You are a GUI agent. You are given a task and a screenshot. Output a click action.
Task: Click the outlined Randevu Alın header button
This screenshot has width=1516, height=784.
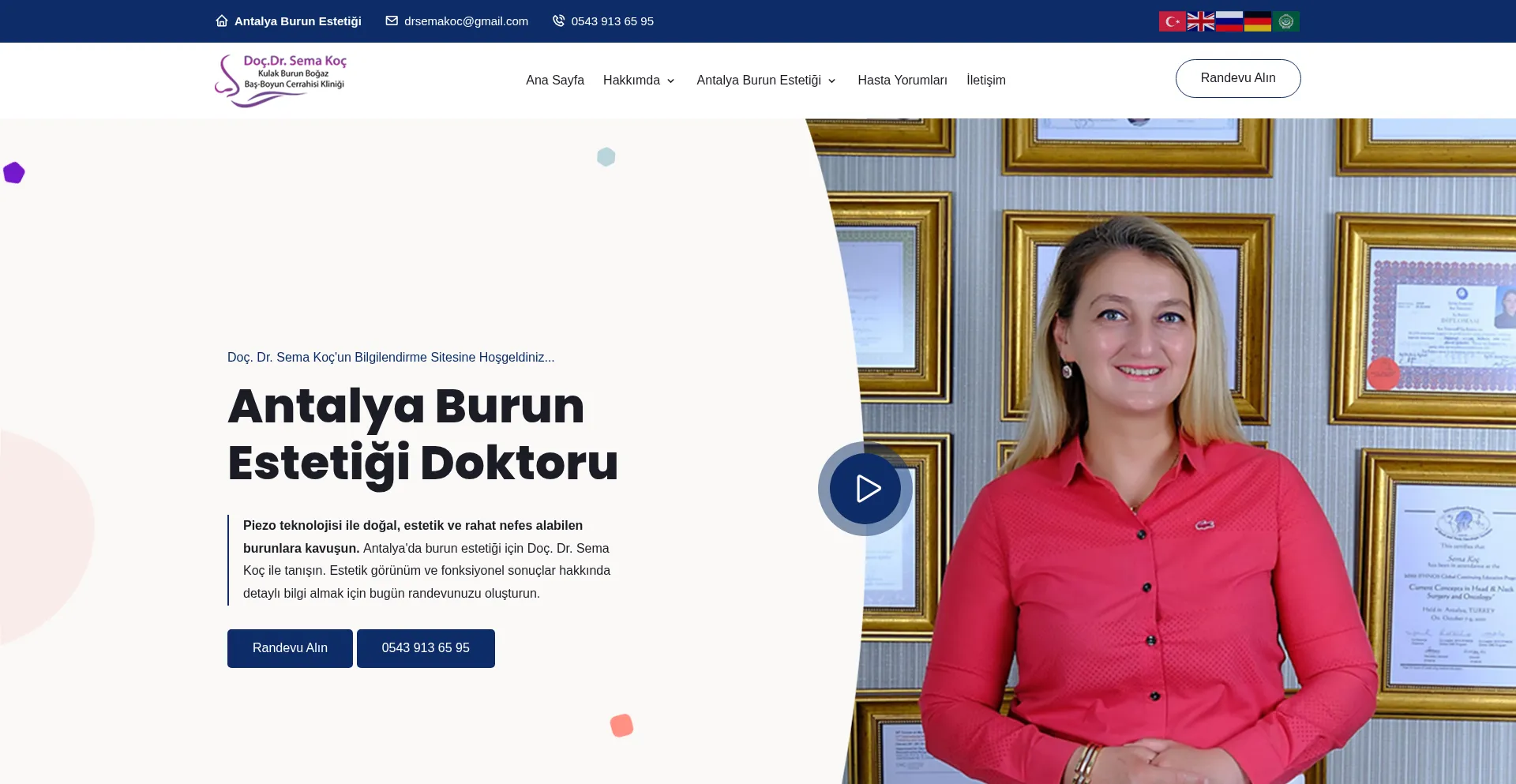pos(1238,78)
